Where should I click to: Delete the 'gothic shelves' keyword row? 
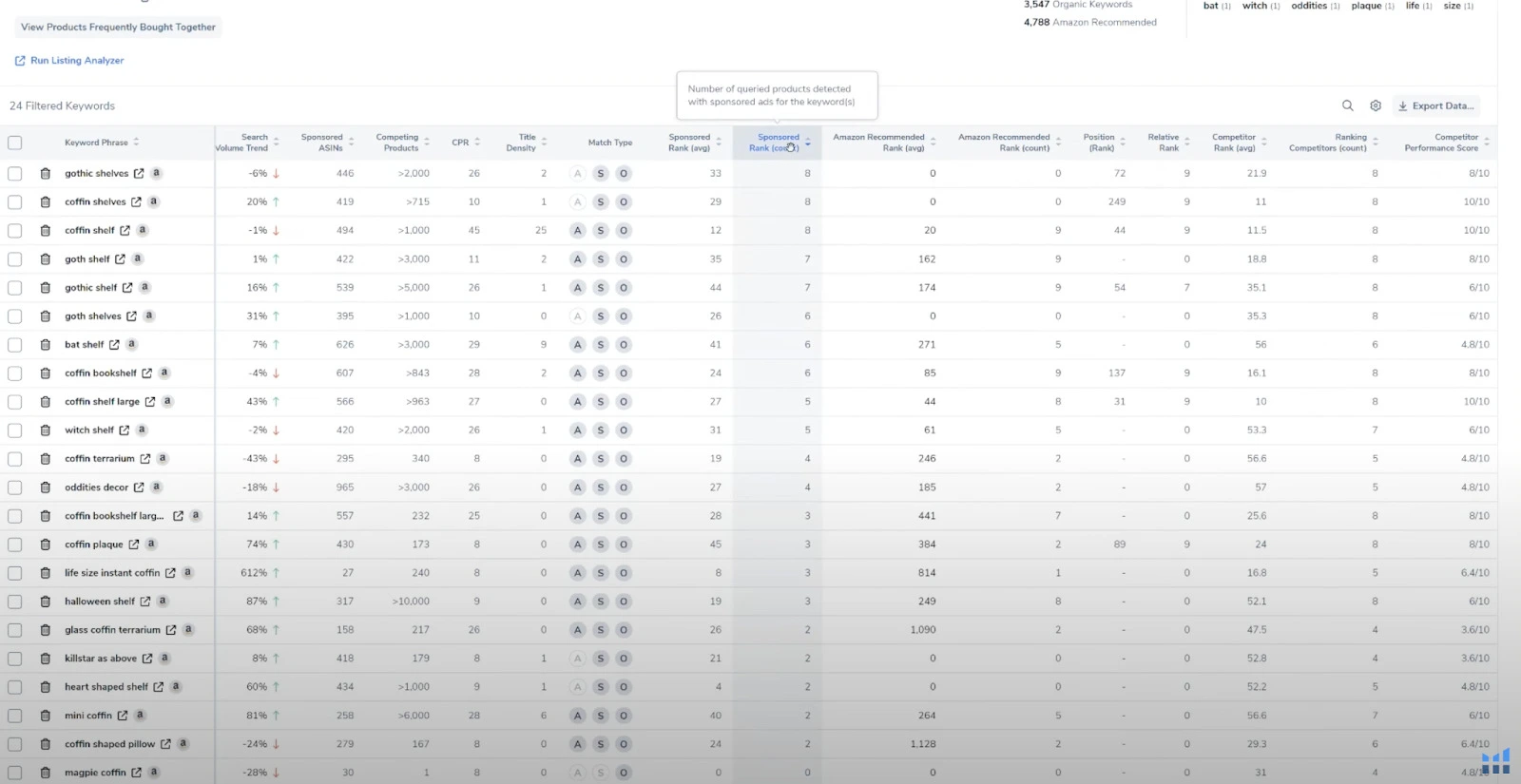(45, 174)
